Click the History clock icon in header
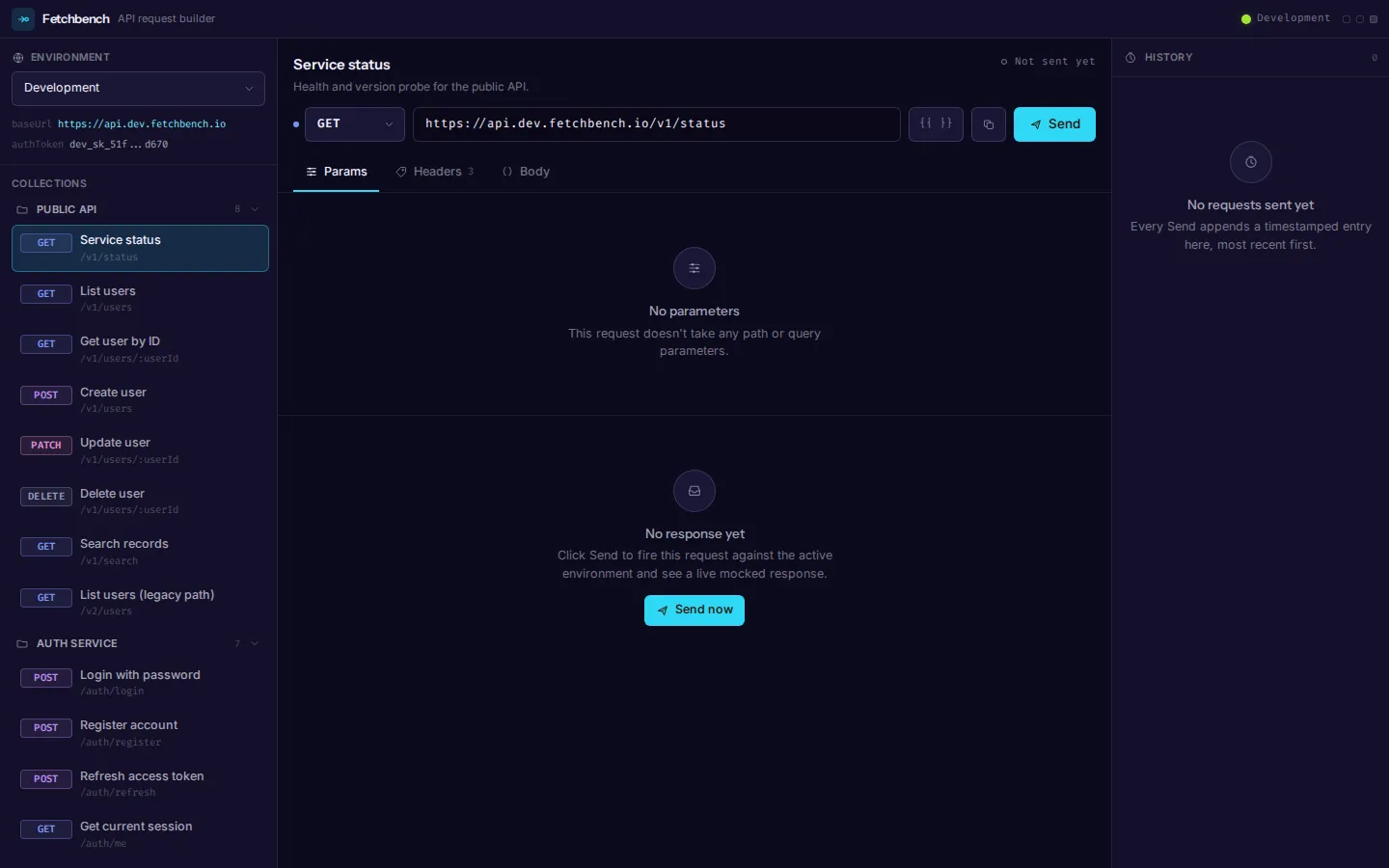 coord(1130,58)
